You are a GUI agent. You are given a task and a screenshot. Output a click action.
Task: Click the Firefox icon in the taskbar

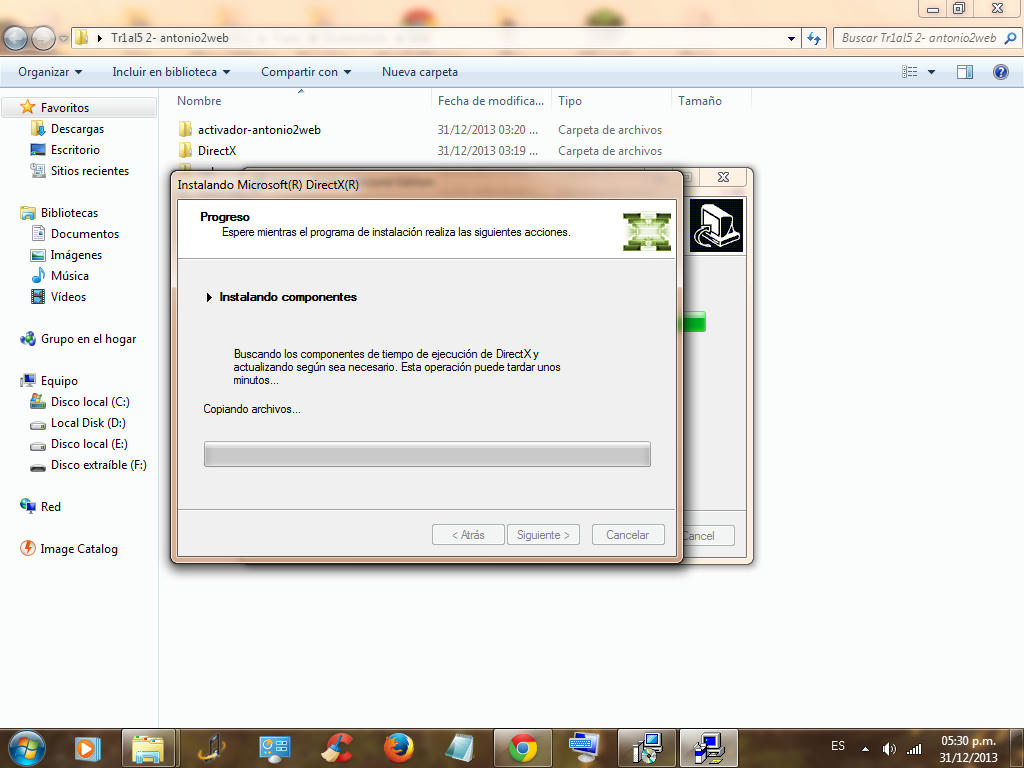pyautogui.click(x=398, y=747)
